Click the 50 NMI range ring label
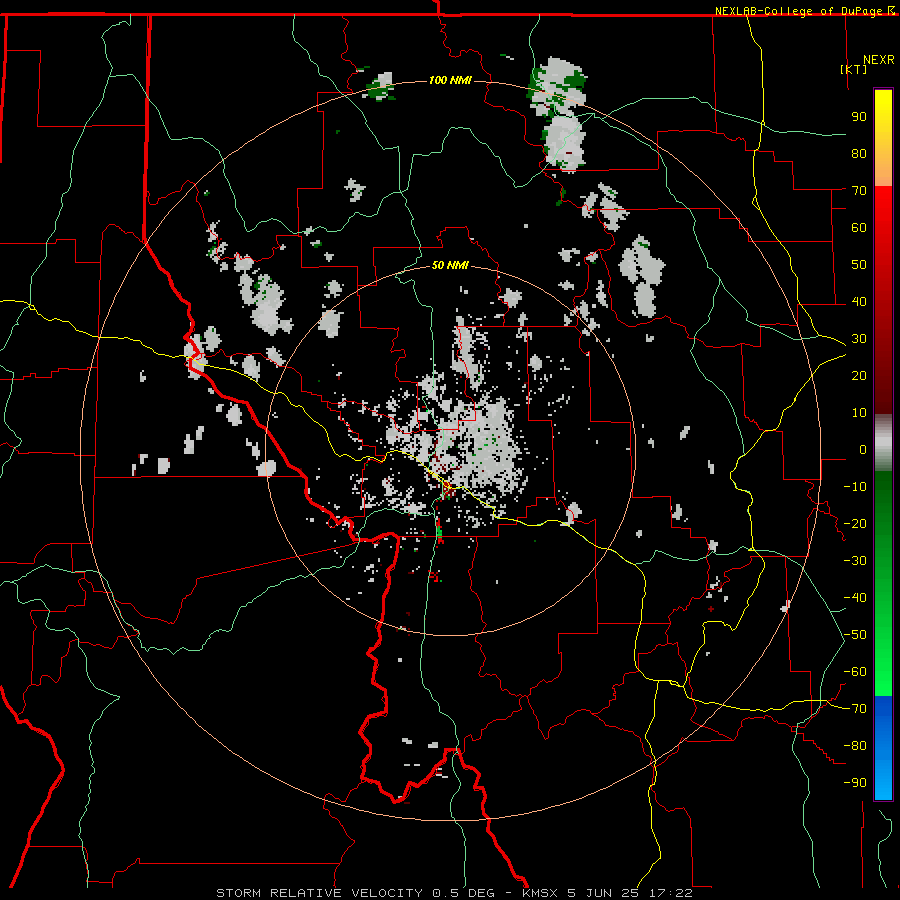Screen dimensions: 900x900 450,265
